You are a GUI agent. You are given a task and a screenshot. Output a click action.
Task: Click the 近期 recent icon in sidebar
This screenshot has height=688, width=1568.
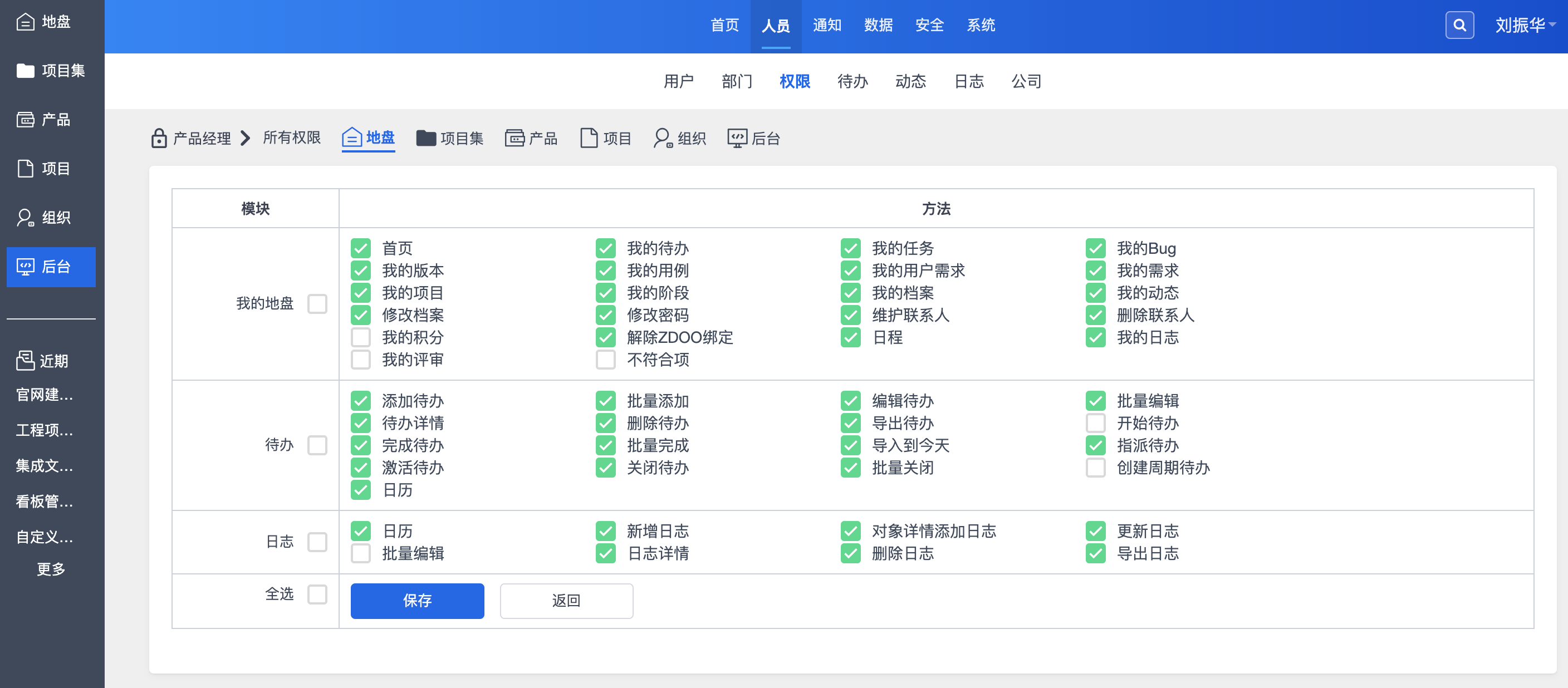(25, 360)
